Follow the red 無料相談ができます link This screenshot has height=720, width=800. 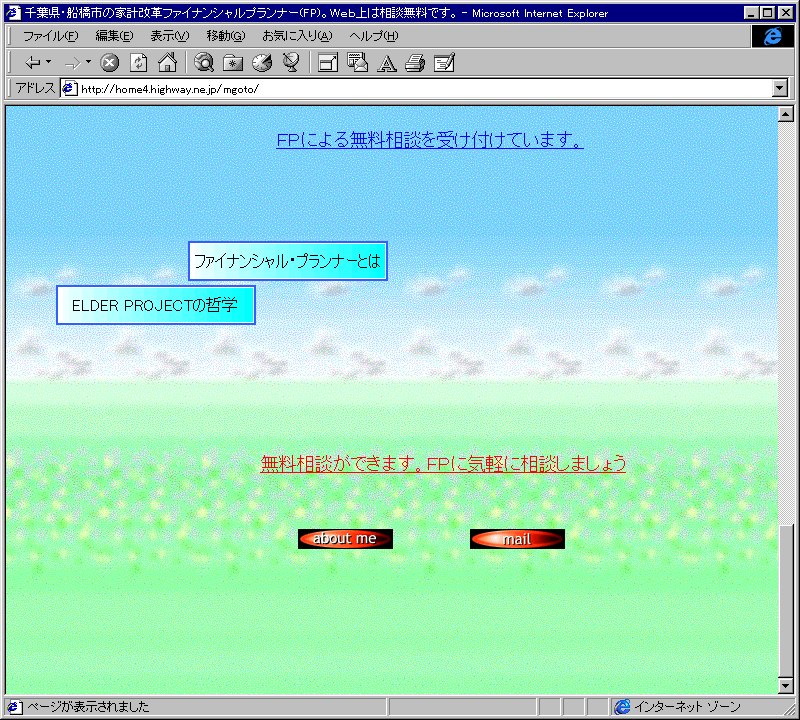coord(443,463)
